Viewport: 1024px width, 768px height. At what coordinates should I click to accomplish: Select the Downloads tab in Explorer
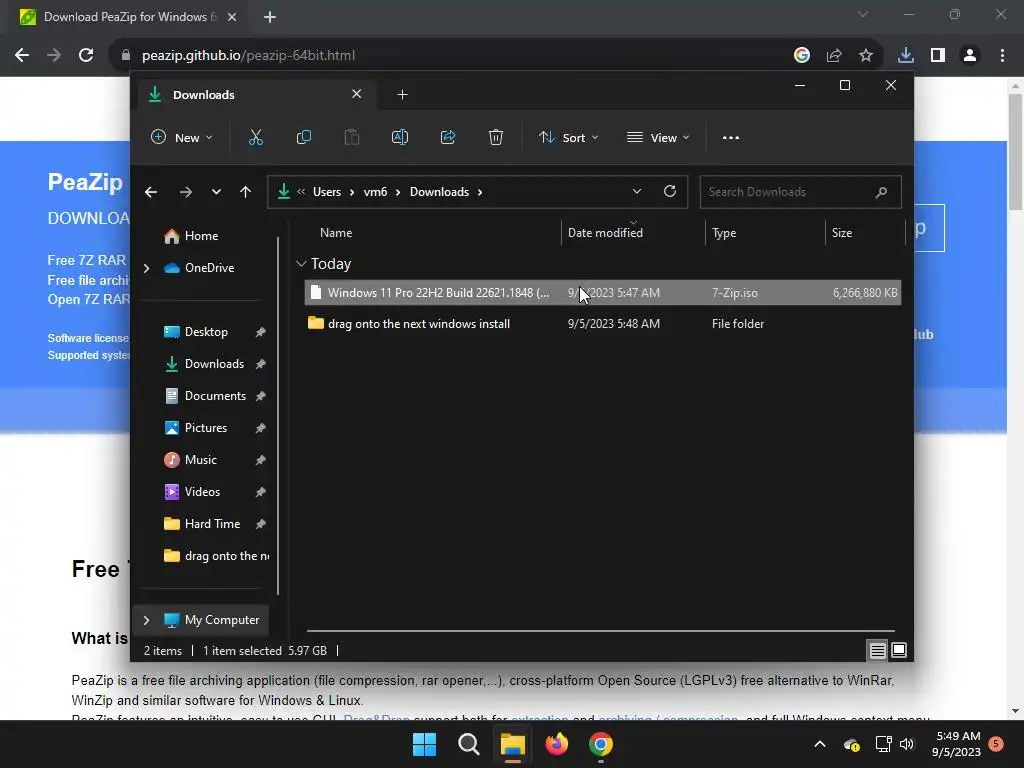(257, 95)
